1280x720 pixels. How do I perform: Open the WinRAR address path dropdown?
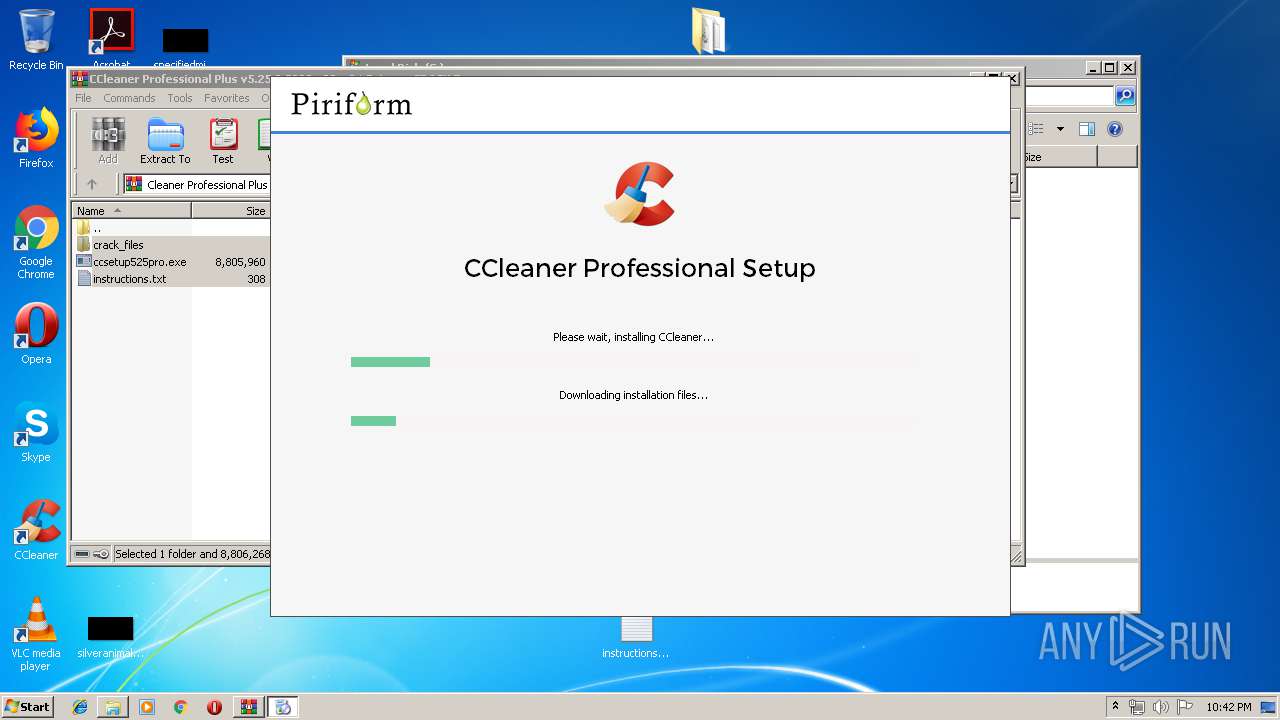tap(1012, 184)
